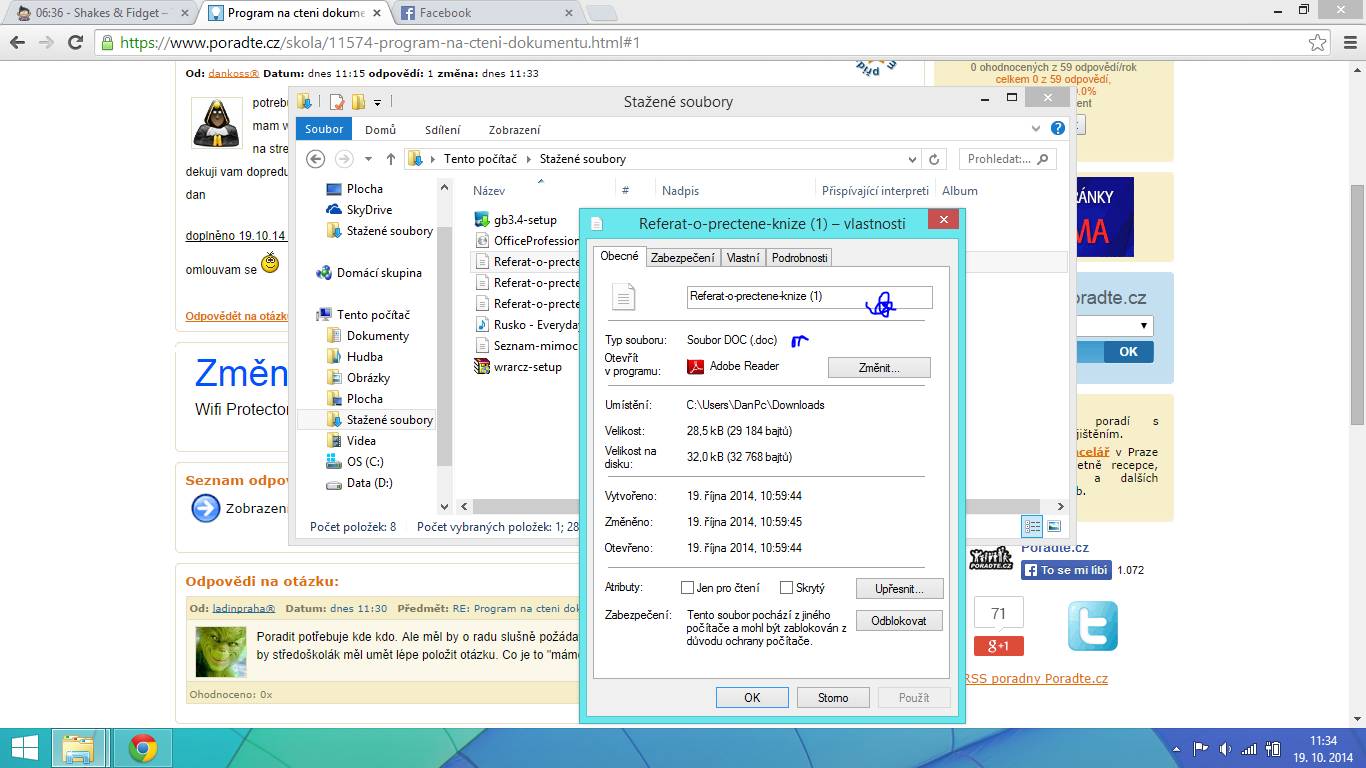Switch to Podrobnosti tab in properties dialog
The height and width of the screenshot is (768, 1366).
pyautogui.click(x=799, y=258)
